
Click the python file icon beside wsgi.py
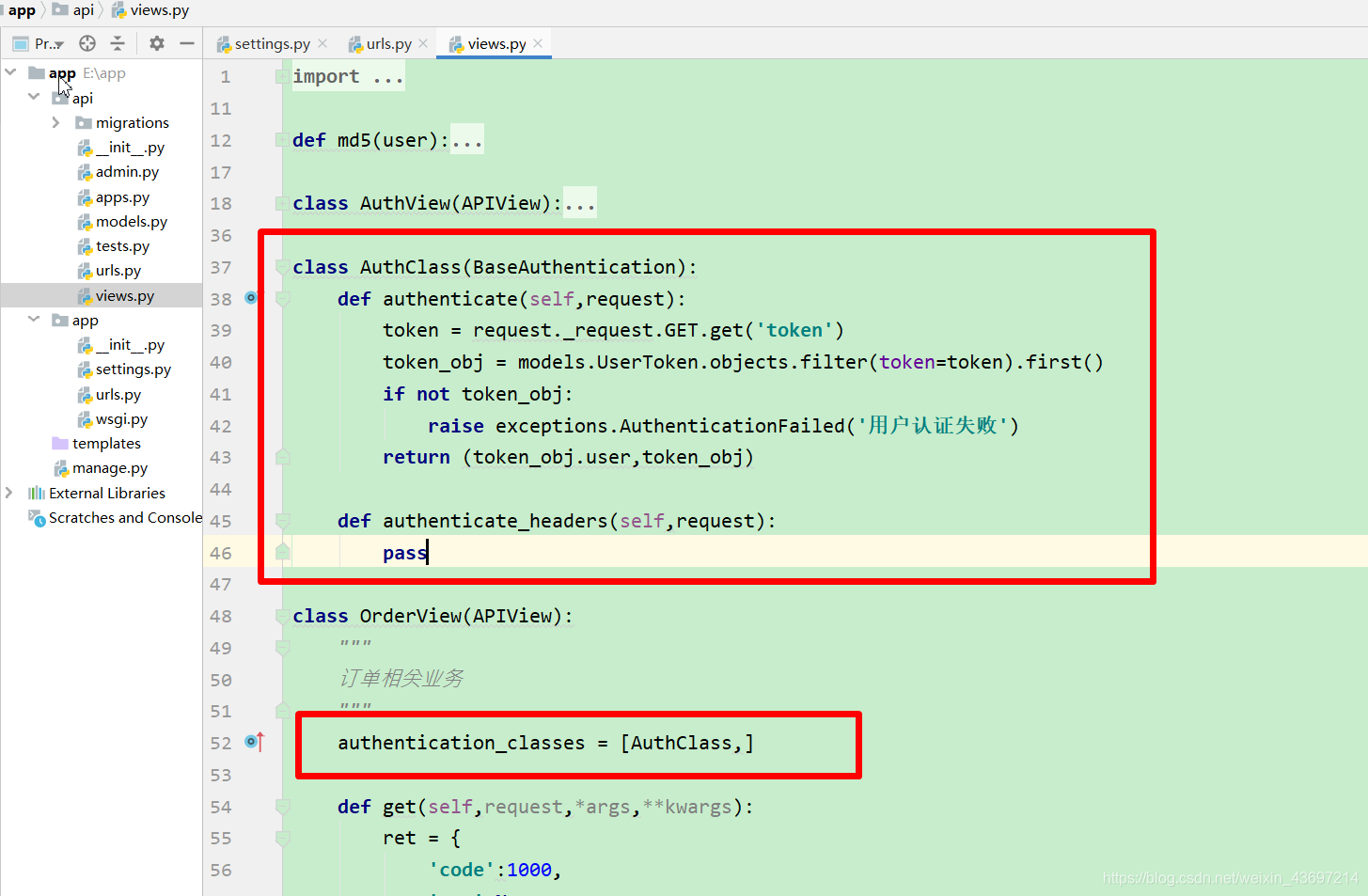(x=85, y=419)
